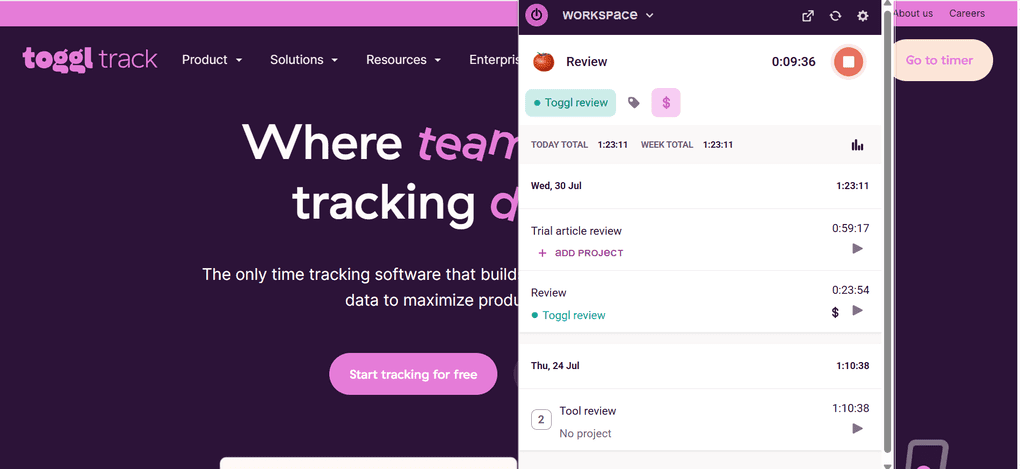Image resolution: width=1020 pixels, height=469 pixels.
Task: Click the billable dollar icon on Review entry
Action: (835, 312)
